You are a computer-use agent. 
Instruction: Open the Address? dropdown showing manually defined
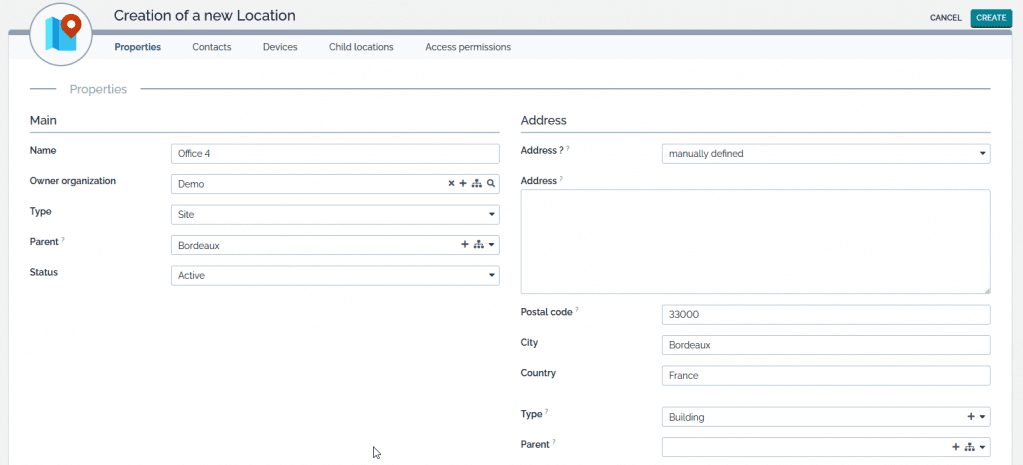(826, 154)
